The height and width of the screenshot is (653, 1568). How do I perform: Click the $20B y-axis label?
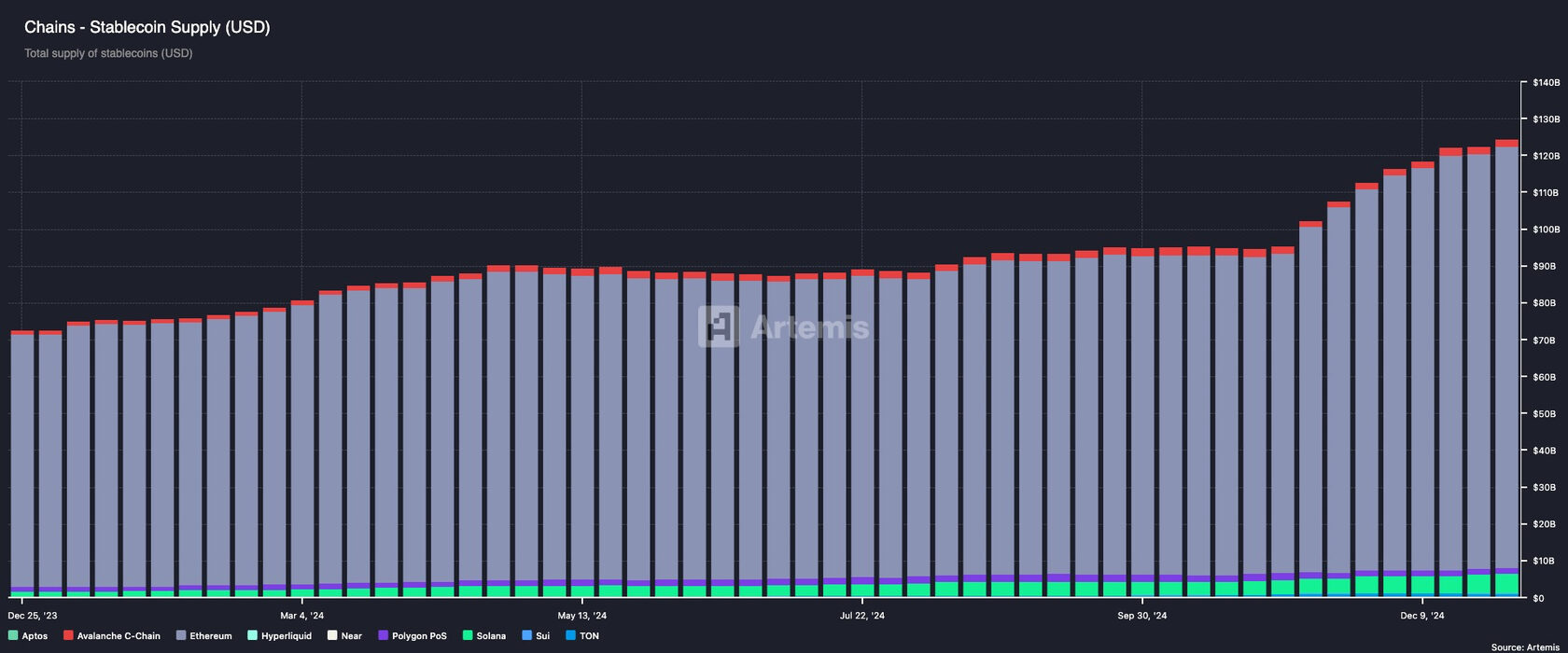1544,524
